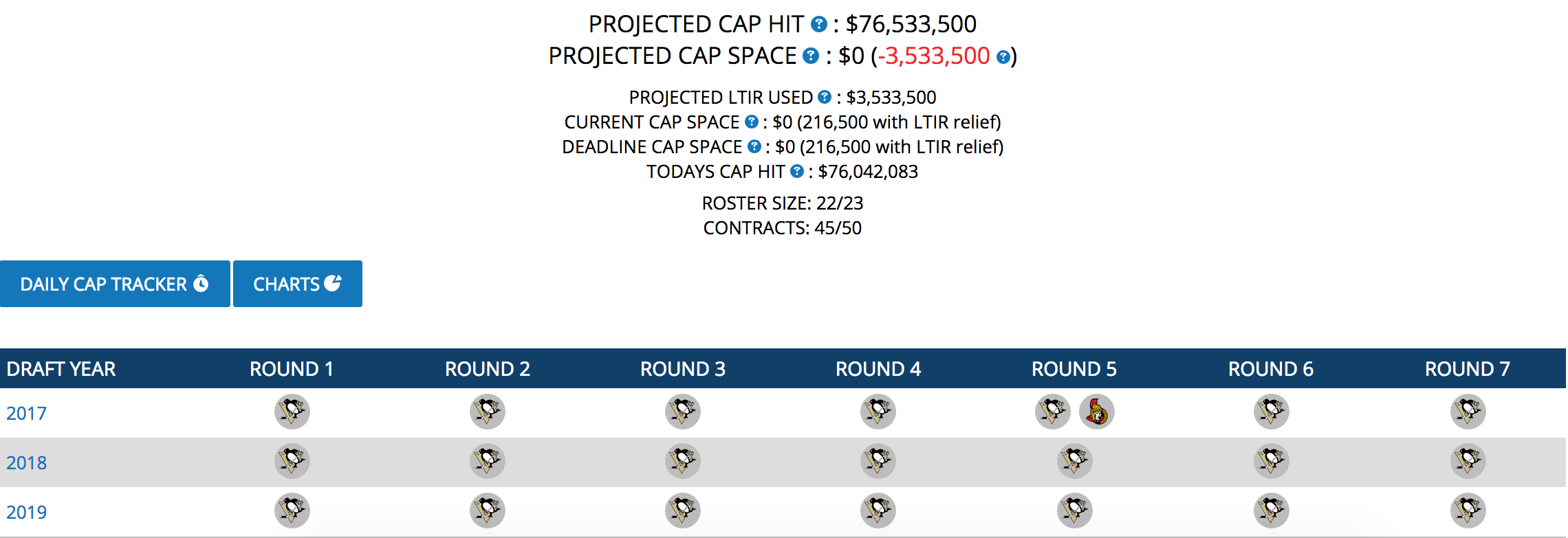This screenshot has height=538, width=1568.
Task: Click Penguins logo in 2017 Round 4
Action: [878, 412]
